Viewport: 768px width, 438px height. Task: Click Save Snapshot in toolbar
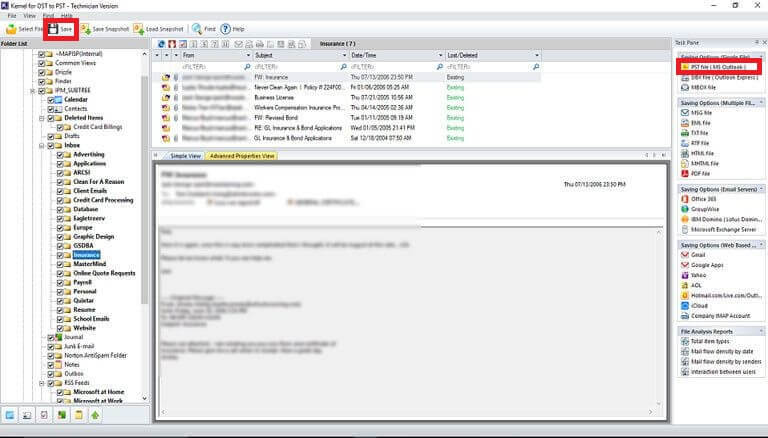[x=105, y=29]
